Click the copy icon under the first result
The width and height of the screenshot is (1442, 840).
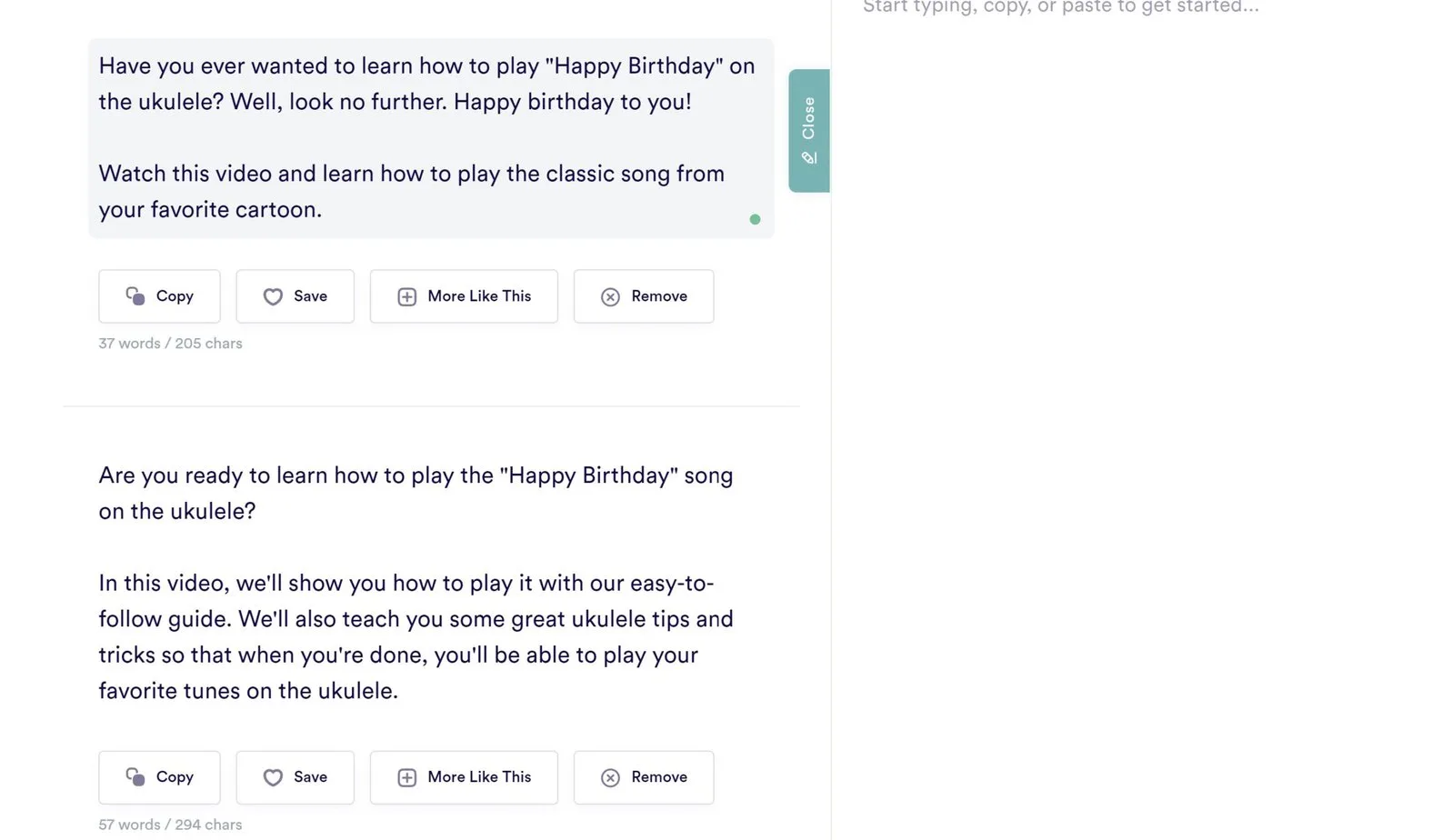(x=135, y=296)
